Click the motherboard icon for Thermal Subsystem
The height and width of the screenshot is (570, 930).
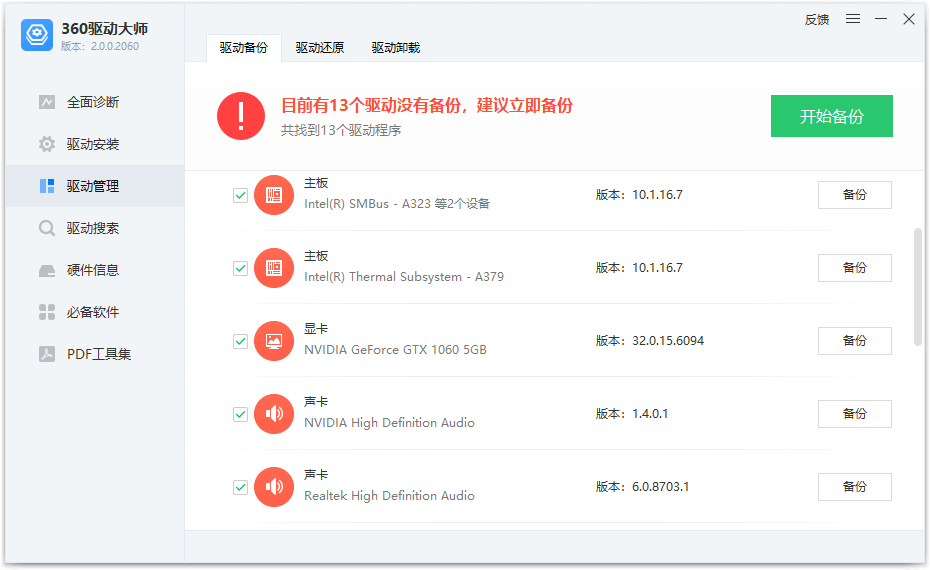pos(274,268)
